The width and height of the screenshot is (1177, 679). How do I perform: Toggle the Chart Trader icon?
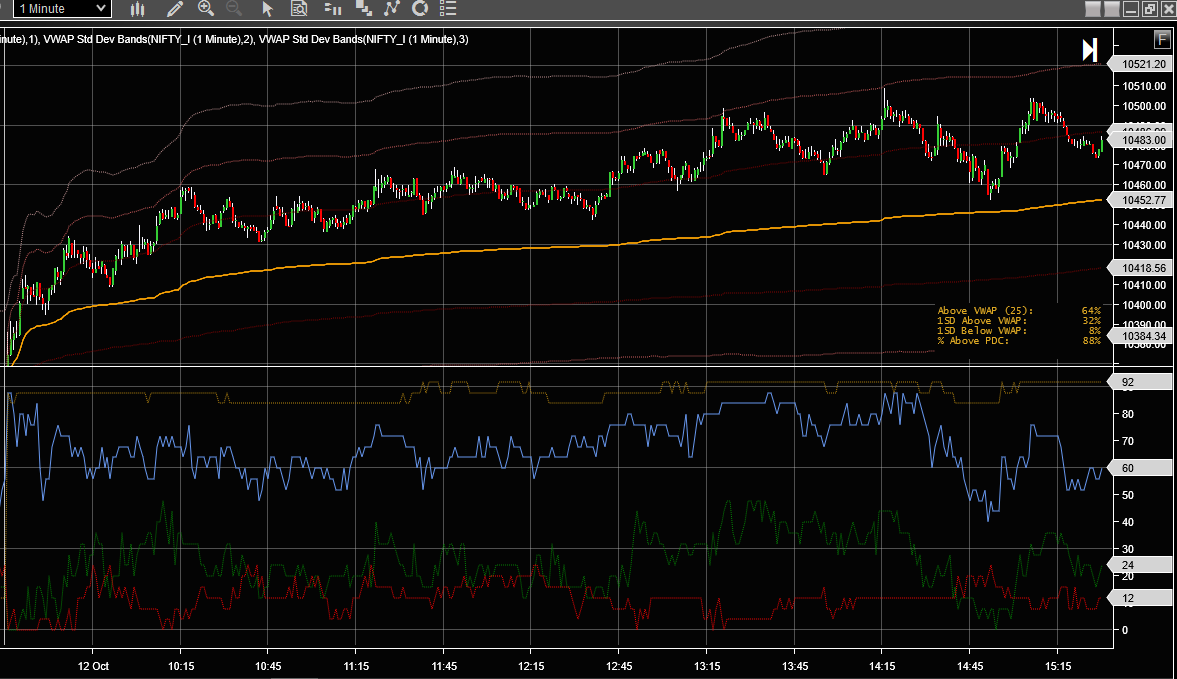pos(333,9)
